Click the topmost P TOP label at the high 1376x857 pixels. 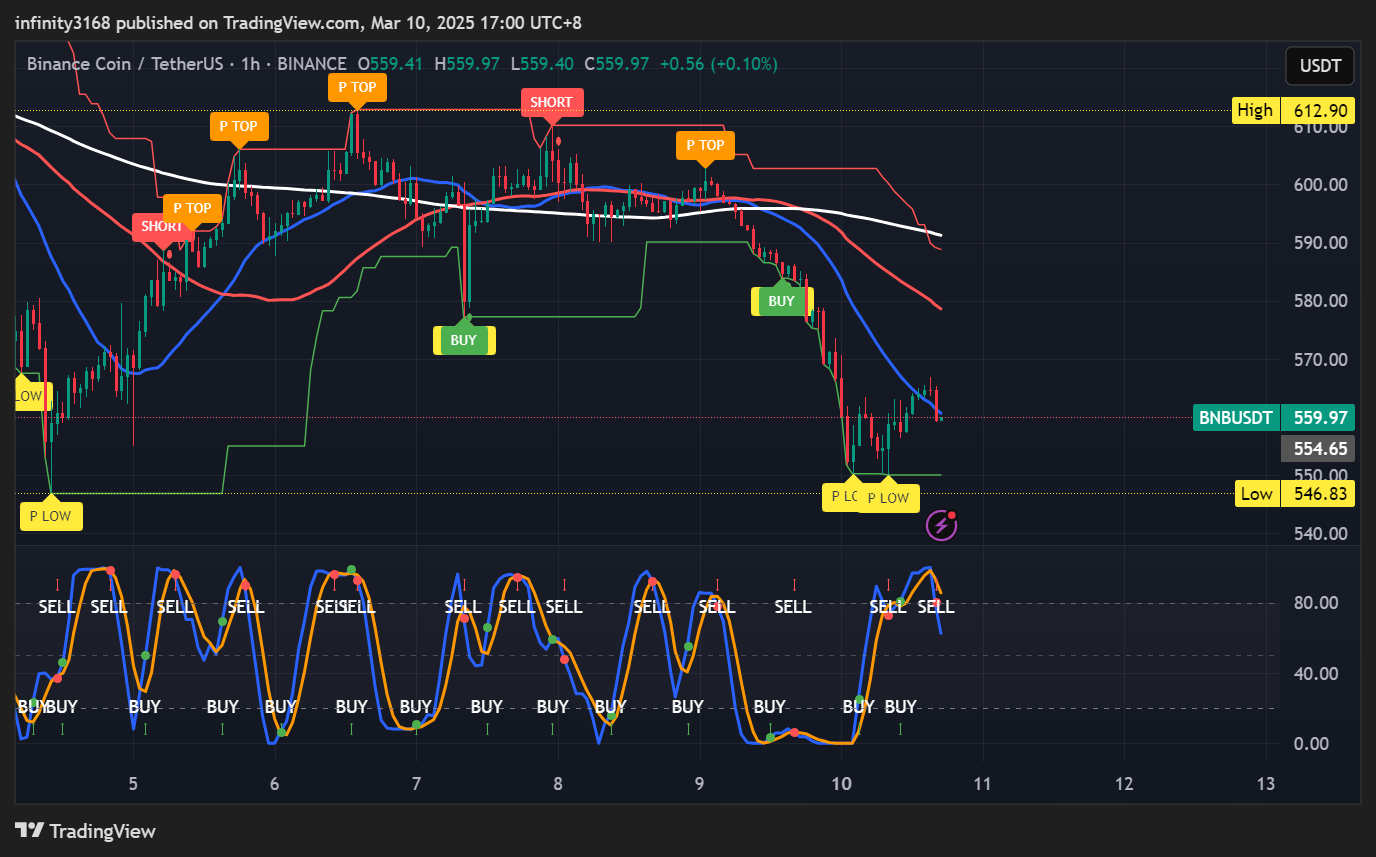357,87
